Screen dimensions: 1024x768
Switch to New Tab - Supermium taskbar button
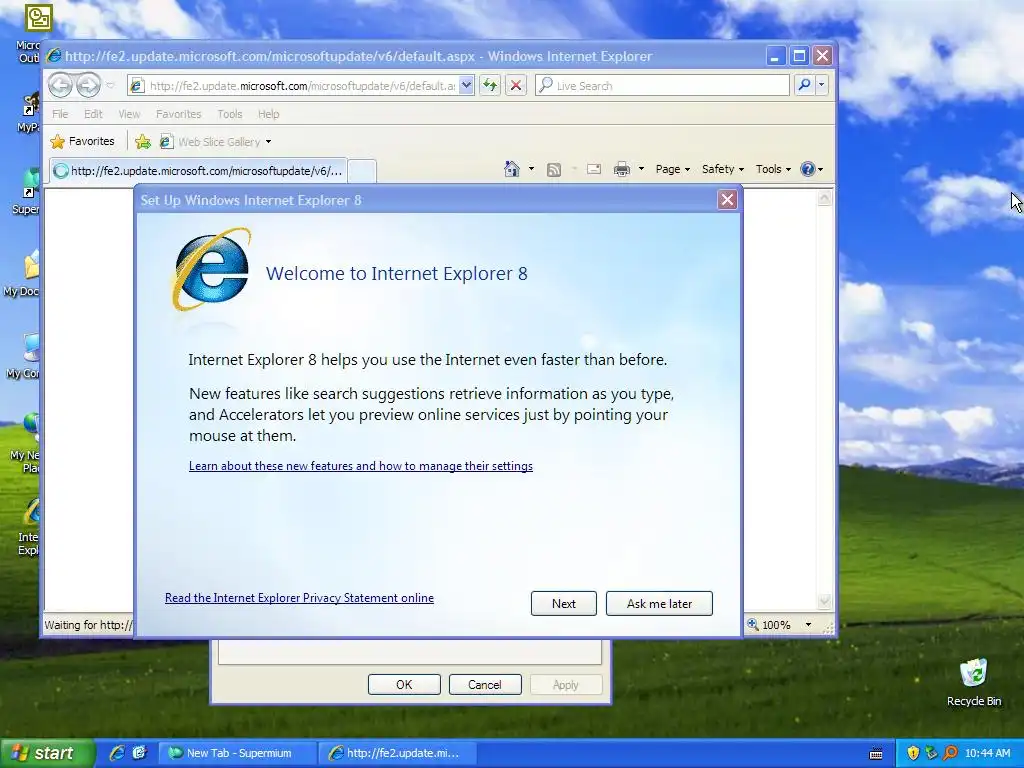(x=238, y=753)
